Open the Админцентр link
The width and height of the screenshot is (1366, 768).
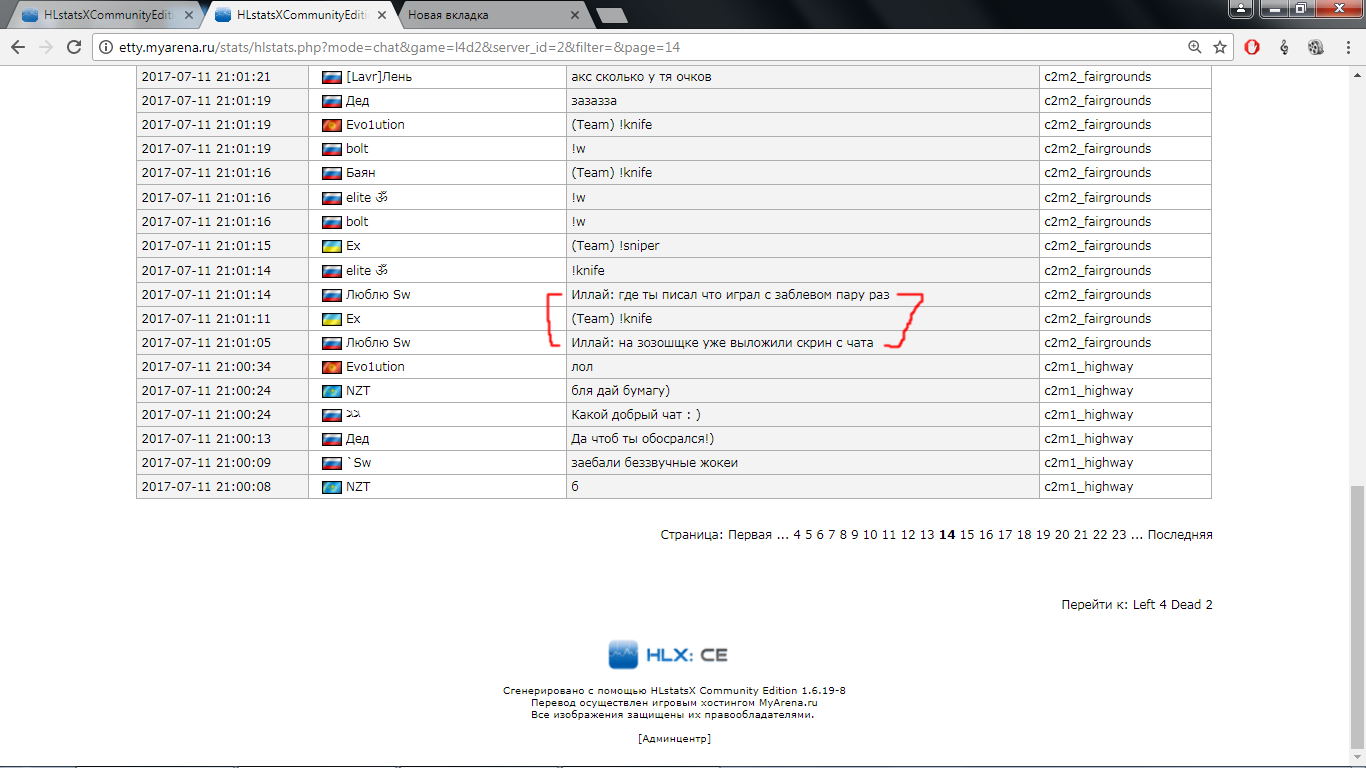point(674,738)
